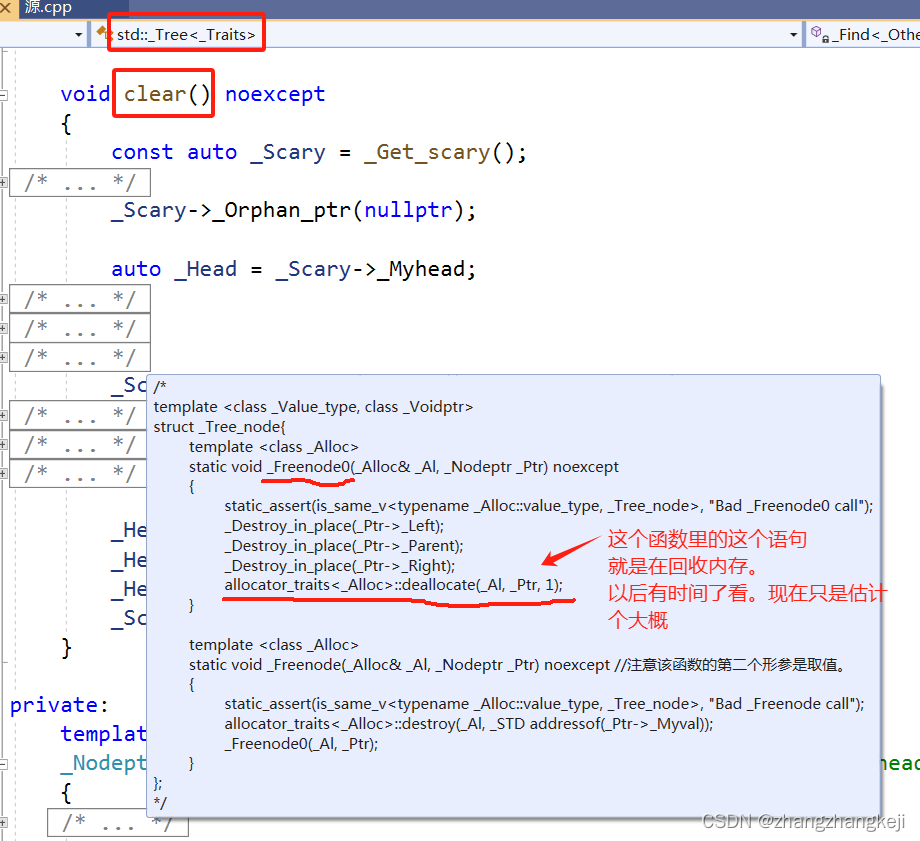Click the _Freenode0(_Al, _Ptr); call line
920x841 pixels.
[x=301, y=744]
